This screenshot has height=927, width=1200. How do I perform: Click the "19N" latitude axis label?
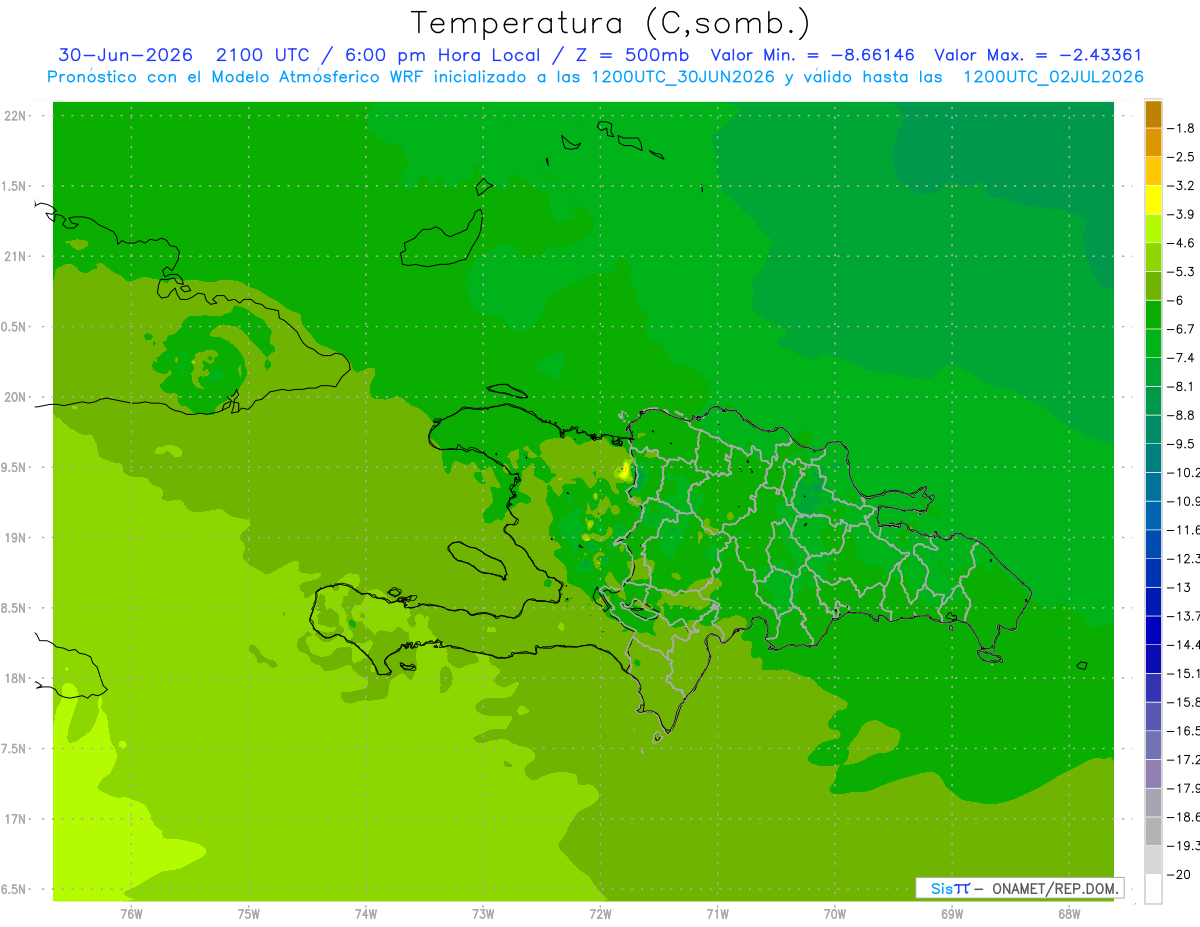pos(15,538)
